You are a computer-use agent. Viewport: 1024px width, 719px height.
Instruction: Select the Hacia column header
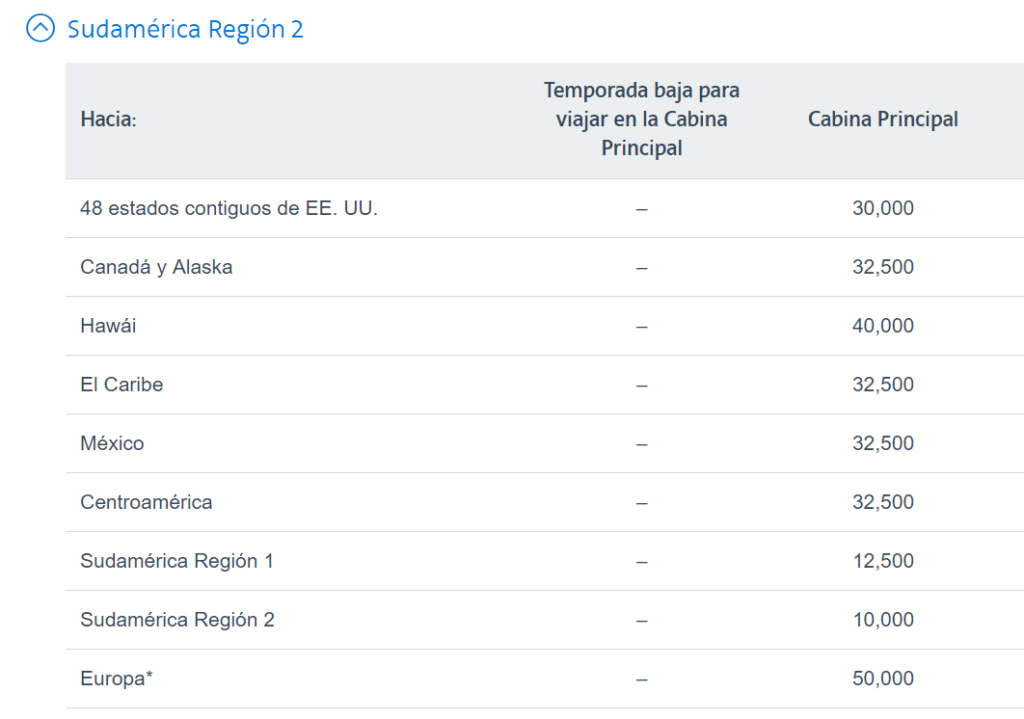104,119
